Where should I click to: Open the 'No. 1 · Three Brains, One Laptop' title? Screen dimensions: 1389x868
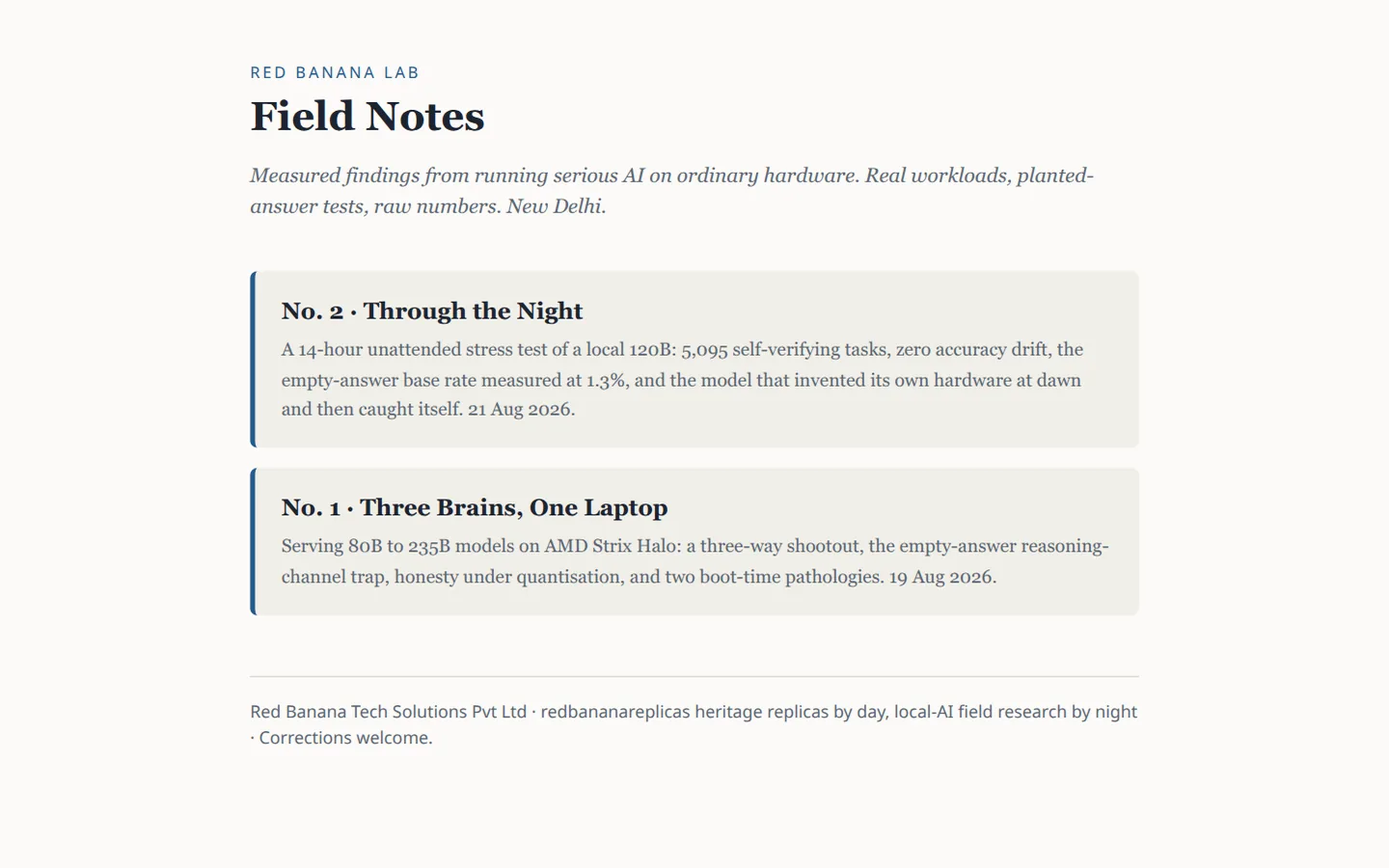475,508
